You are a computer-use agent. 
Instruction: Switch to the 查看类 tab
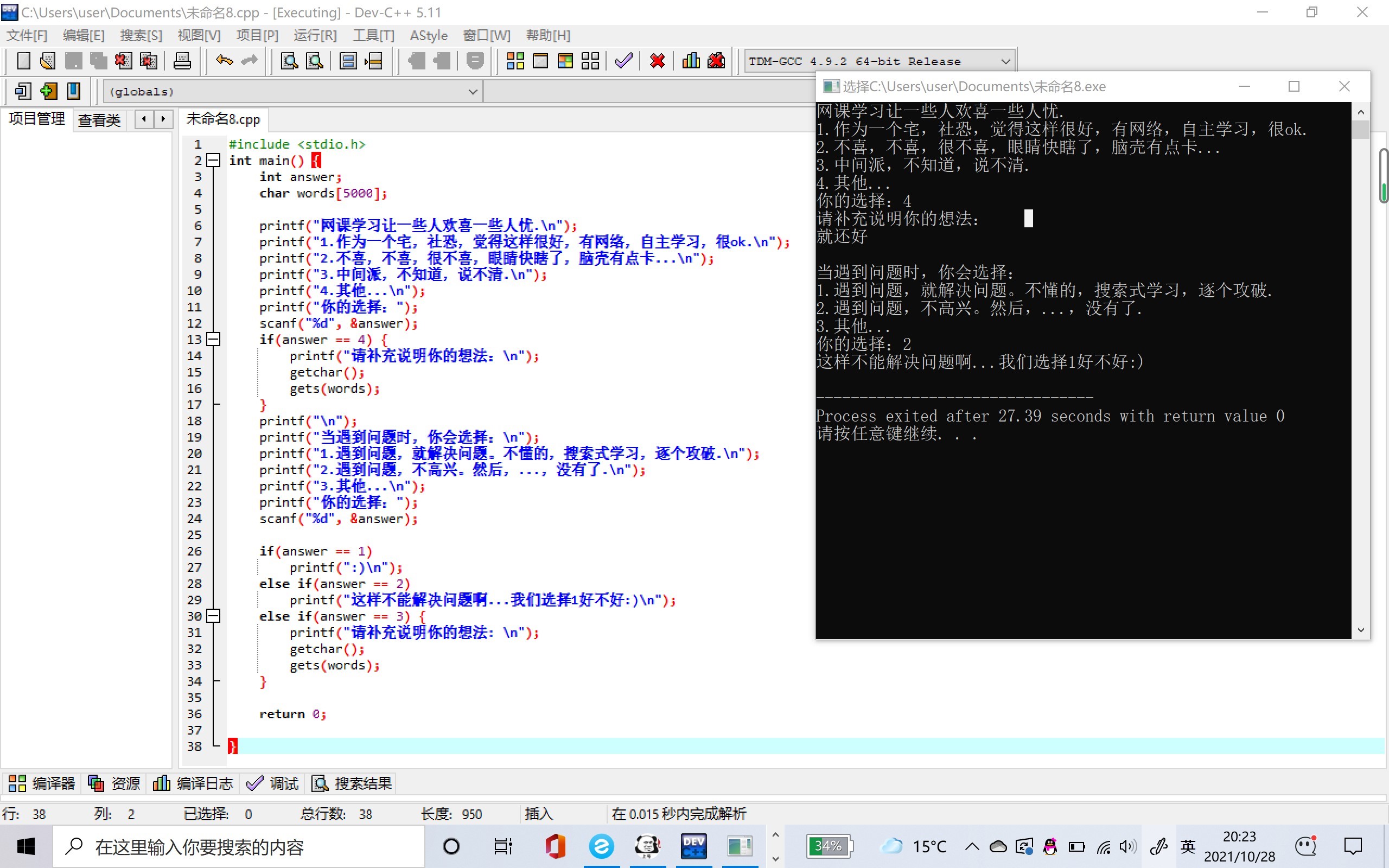point(99,119)
